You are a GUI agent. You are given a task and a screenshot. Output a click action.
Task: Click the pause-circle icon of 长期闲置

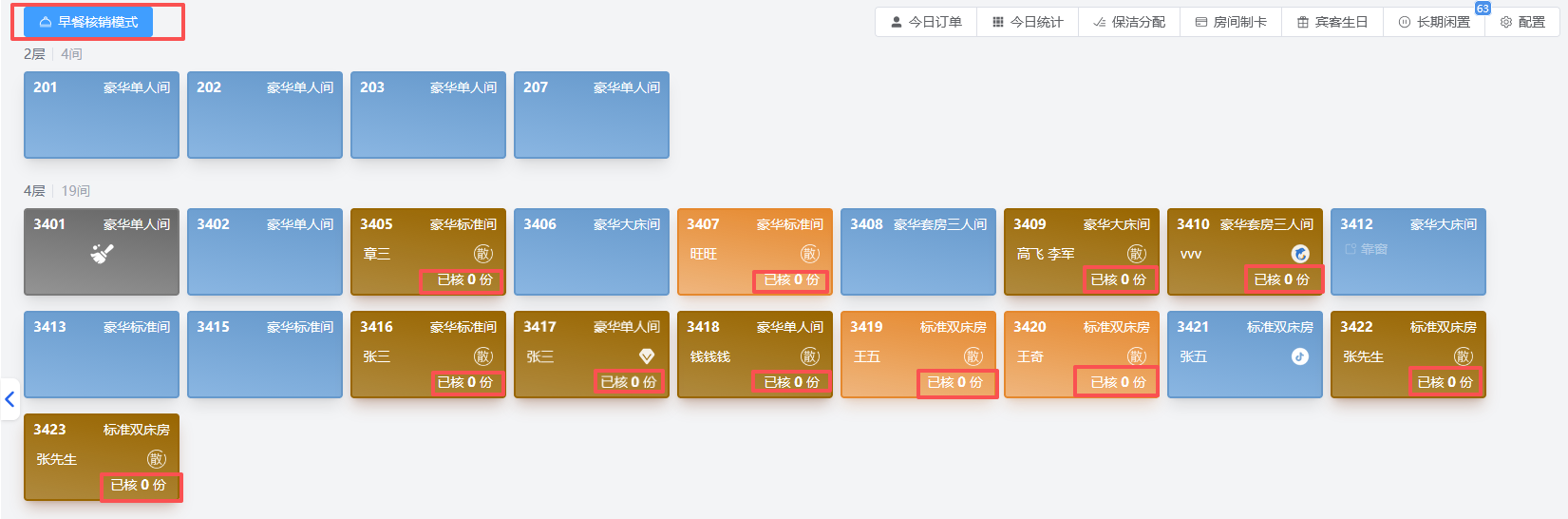pyautogui.click(x=1405, y=22)
